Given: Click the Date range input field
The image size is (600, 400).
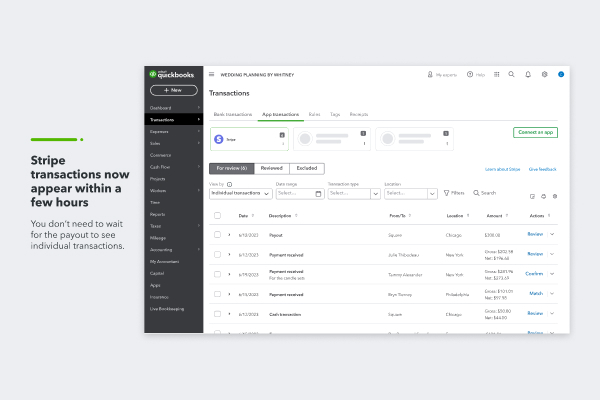Looking at the screenshot, I should (300, 194).
